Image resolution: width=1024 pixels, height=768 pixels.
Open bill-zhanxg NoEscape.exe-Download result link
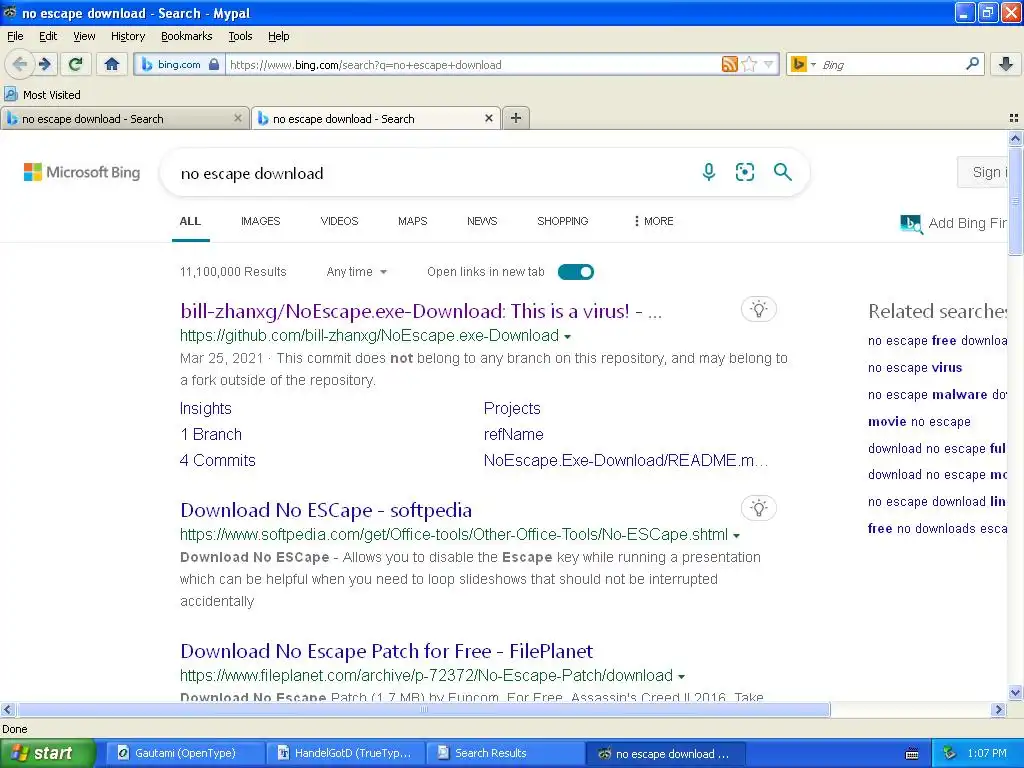click(421, 311)
